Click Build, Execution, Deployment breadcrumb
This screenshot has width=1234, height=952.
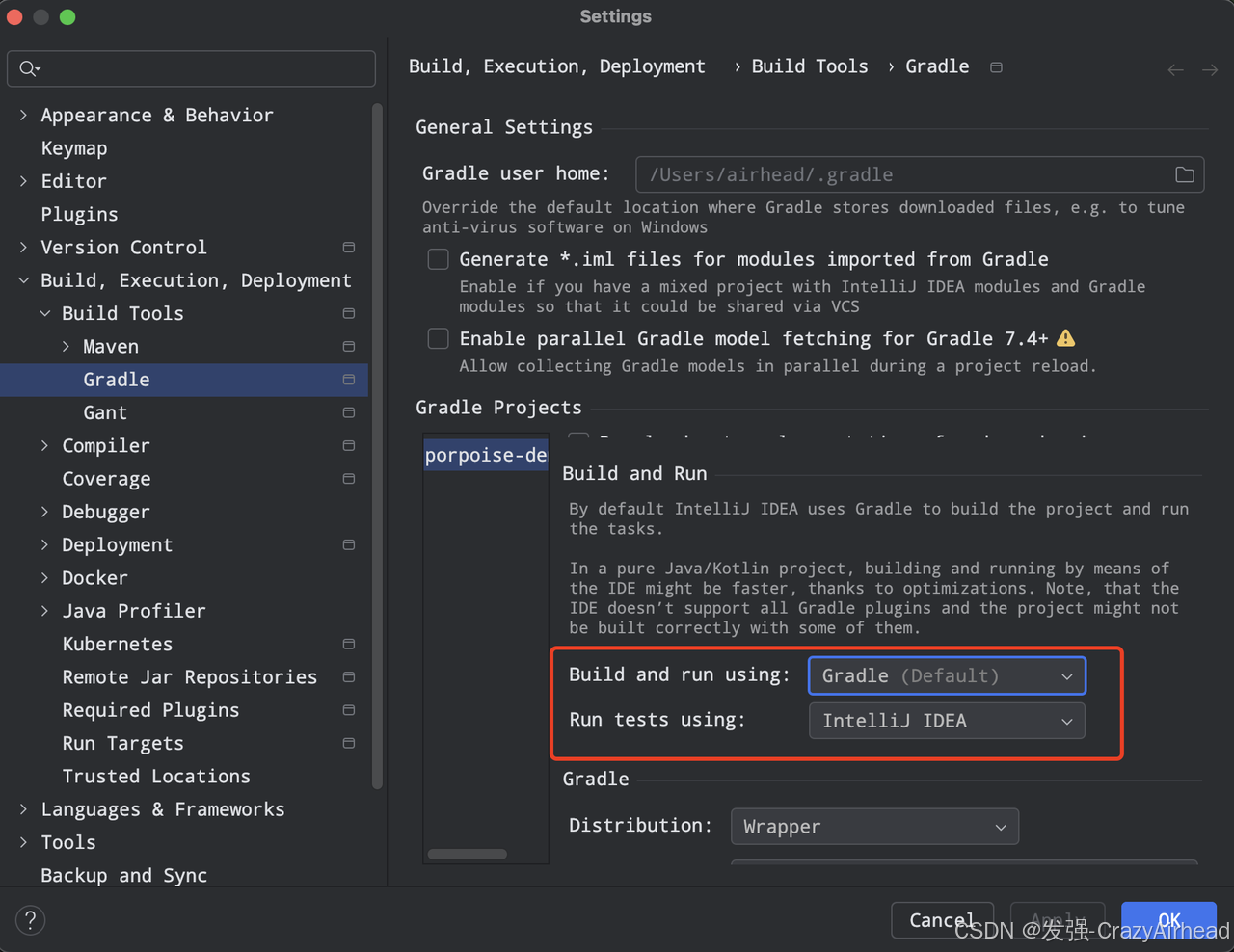pyautogui.click(x=556, y=66)
